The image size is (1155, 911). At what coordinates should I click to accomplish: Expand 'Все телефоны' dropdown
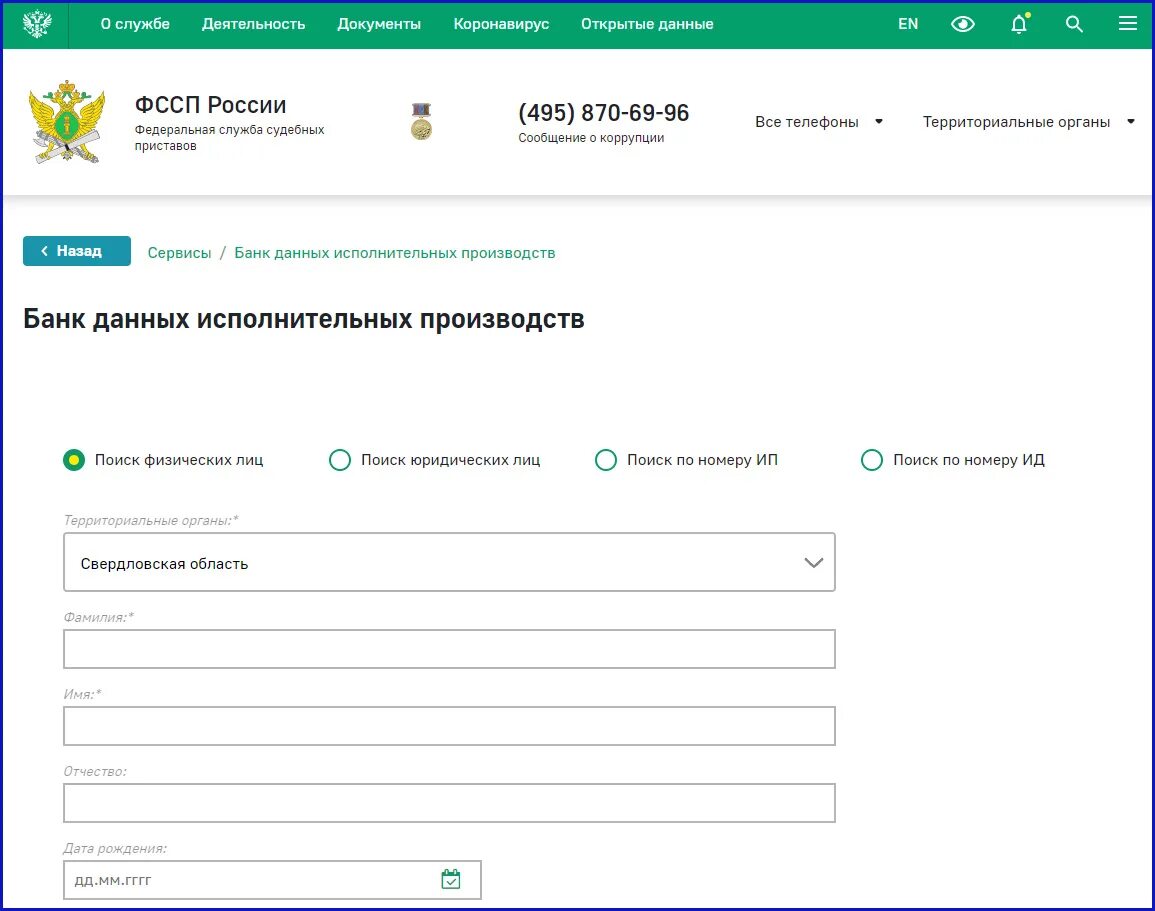click(818, 122)
